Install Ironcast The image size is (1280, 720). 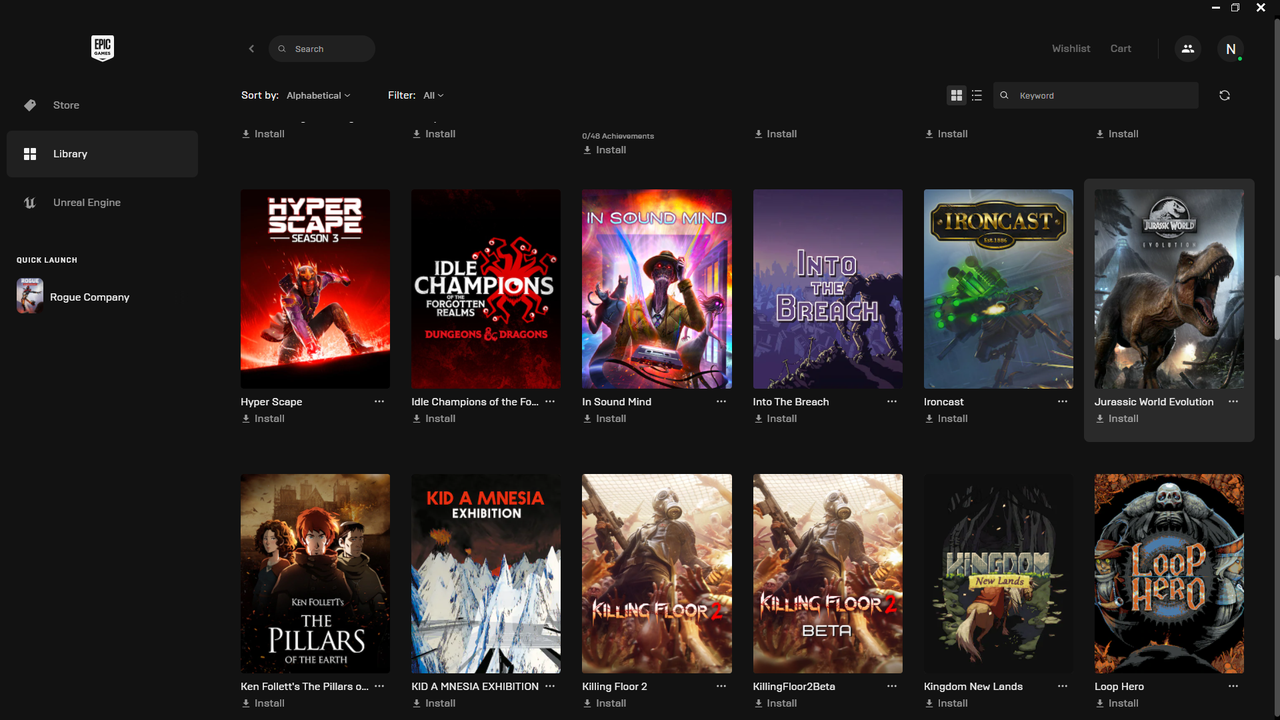[x=946, y=418]
